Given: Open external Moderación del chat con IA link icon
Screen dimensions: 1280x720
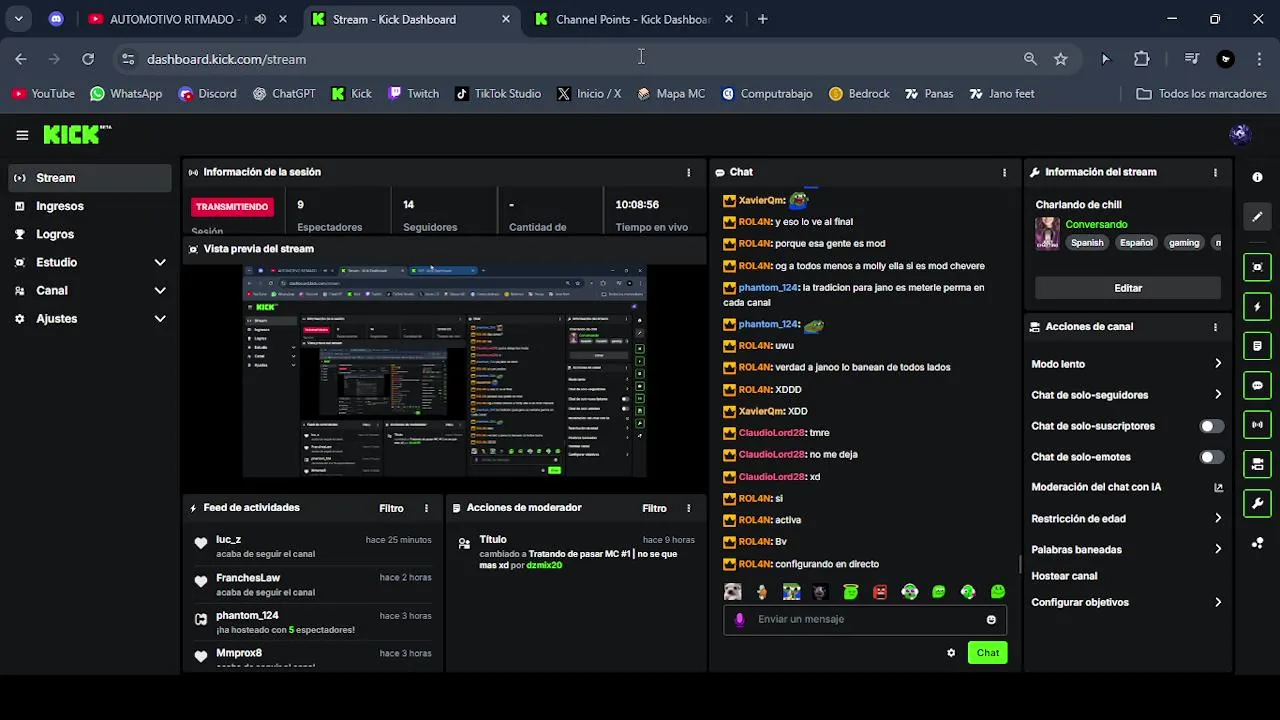Looking at the screenshot, I should tap(1218, 488).
